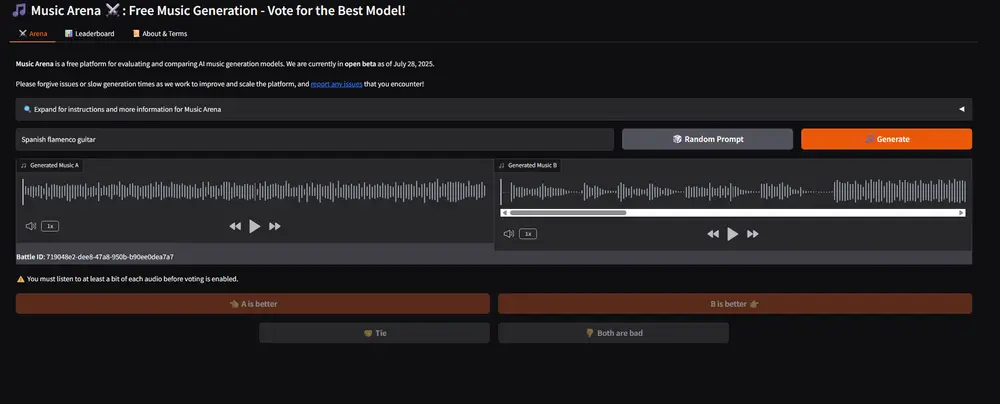Select the Arena tab
This screenshot has height=404, width=1000.
point(33,33)
